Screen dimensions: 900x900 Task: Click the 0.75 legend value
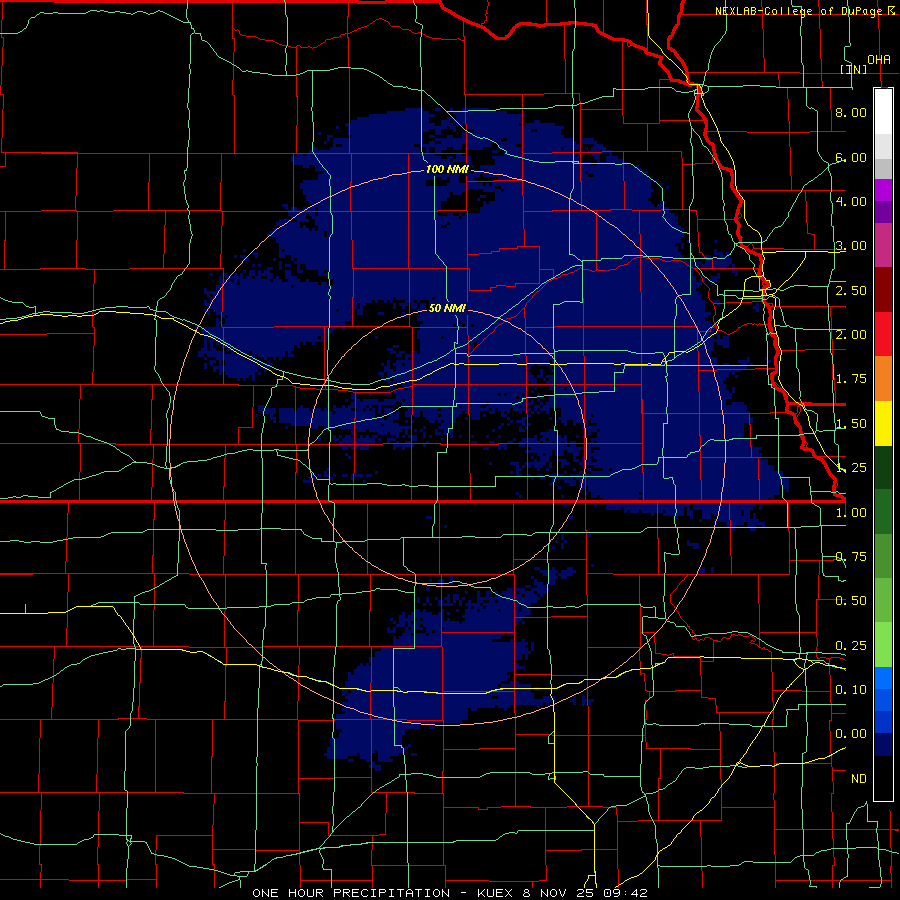click(851, 557)
